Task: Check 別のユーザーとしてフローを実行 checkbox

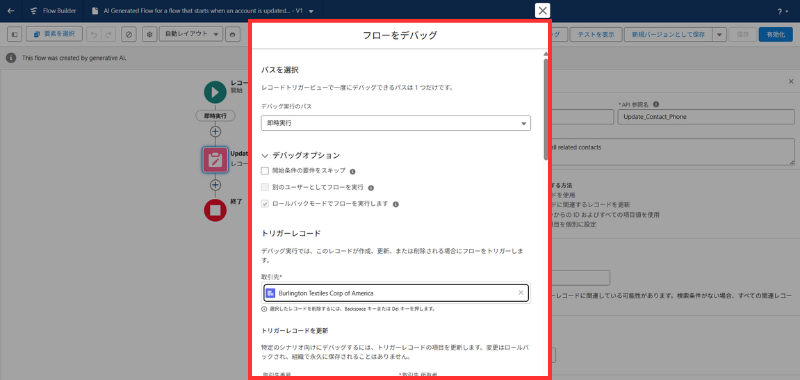Action: click(x=265, y=187)
